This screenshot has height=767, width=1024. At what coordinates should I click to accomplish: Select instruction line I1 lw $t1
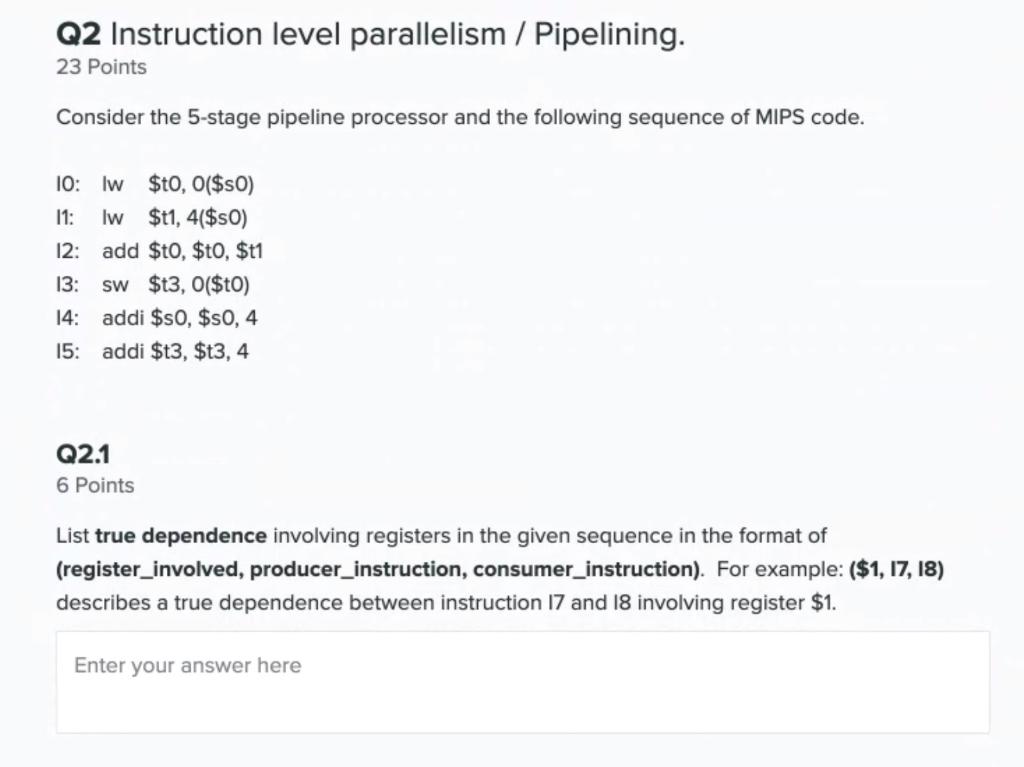(155, 217)
